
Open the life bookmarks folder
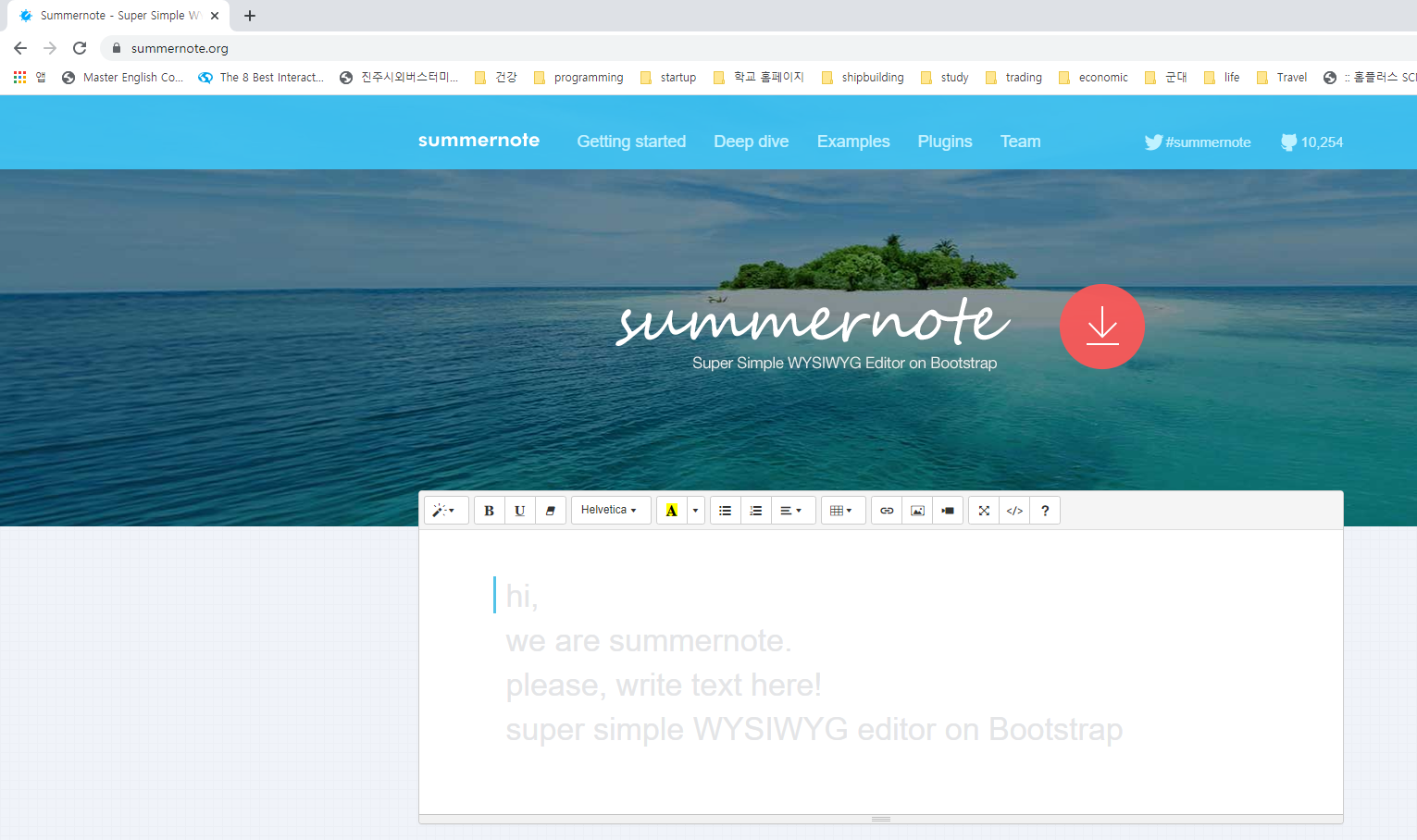(1223, 78)
